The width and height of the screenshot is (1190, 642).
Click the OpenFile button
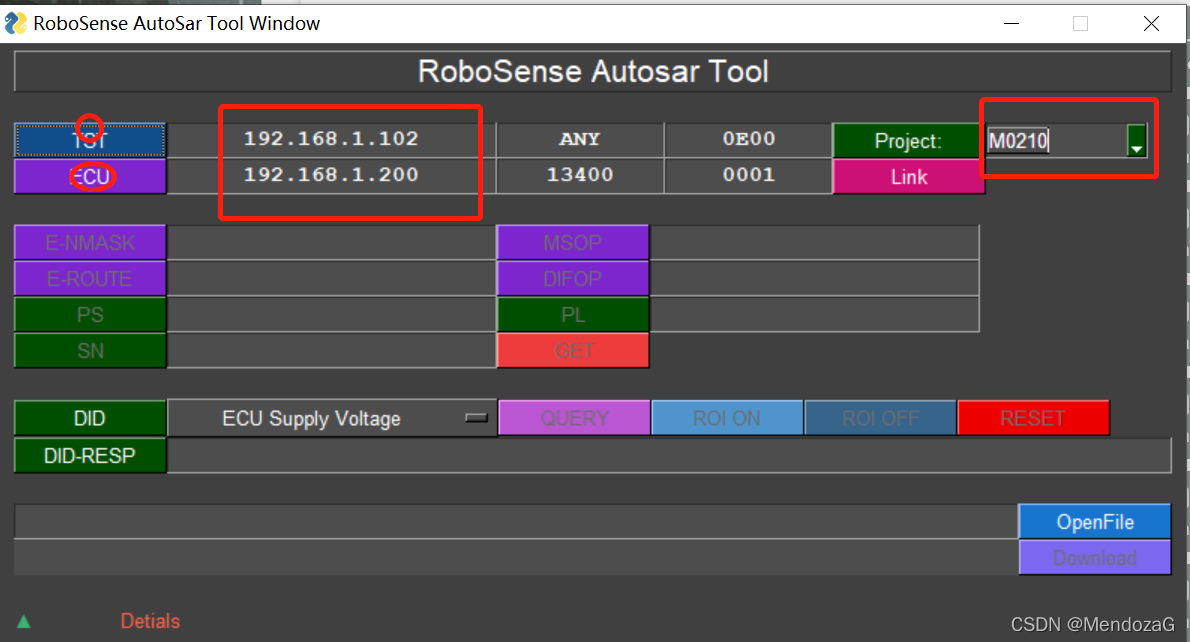point(1094,521)
